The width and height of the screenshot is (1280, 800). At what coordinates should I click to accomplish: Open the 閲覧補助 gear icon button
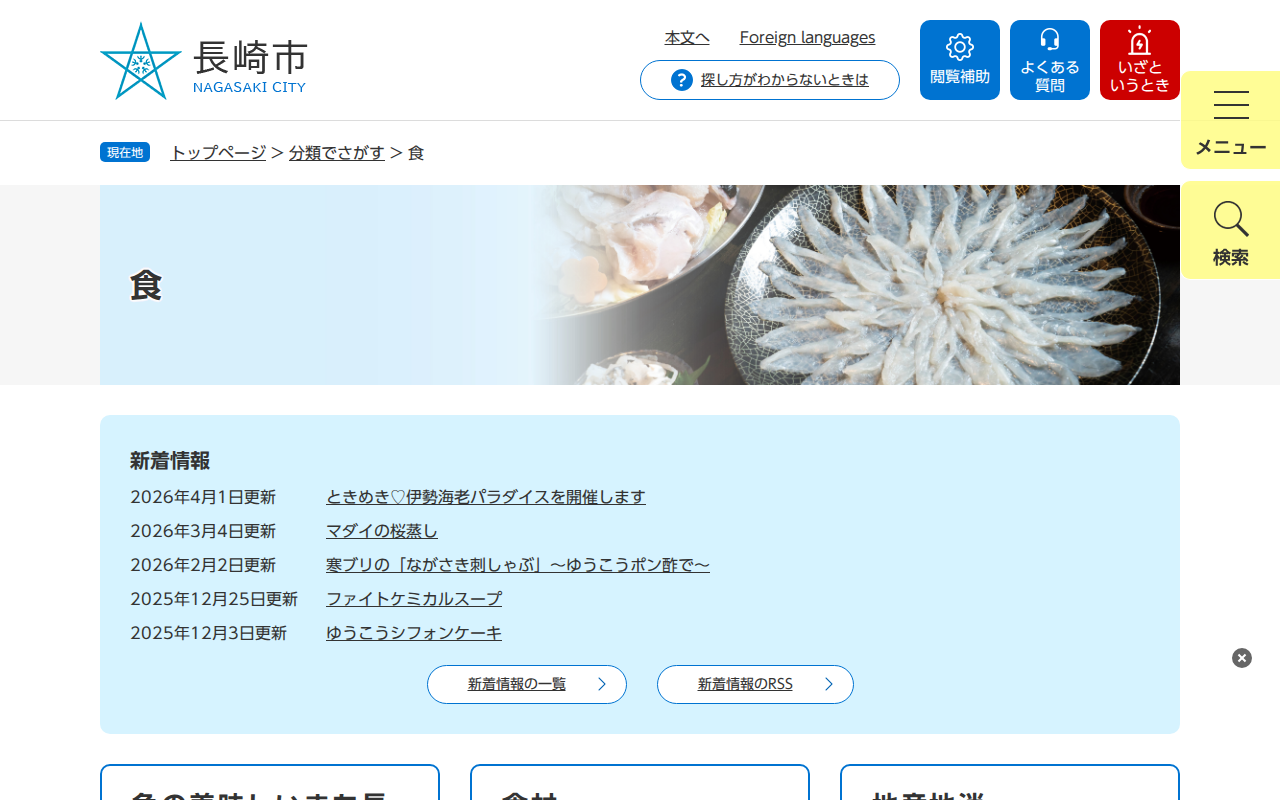(x=960, y=60)
